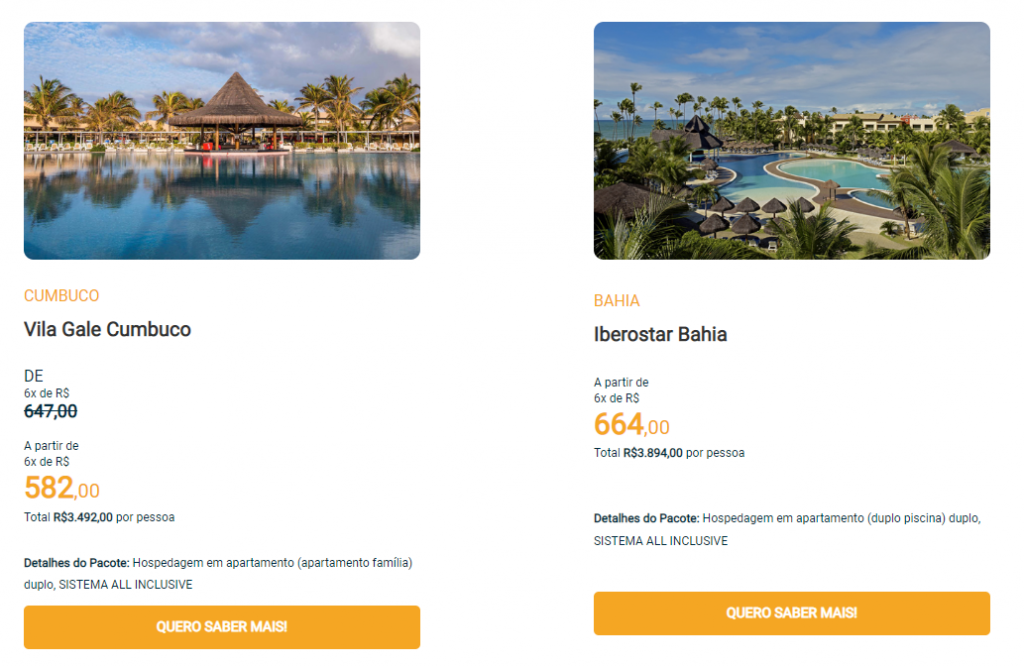The image size is (1024, 666).
Task: Click 'A partir de' above the 664,00 price
Action: click(621, 382)
